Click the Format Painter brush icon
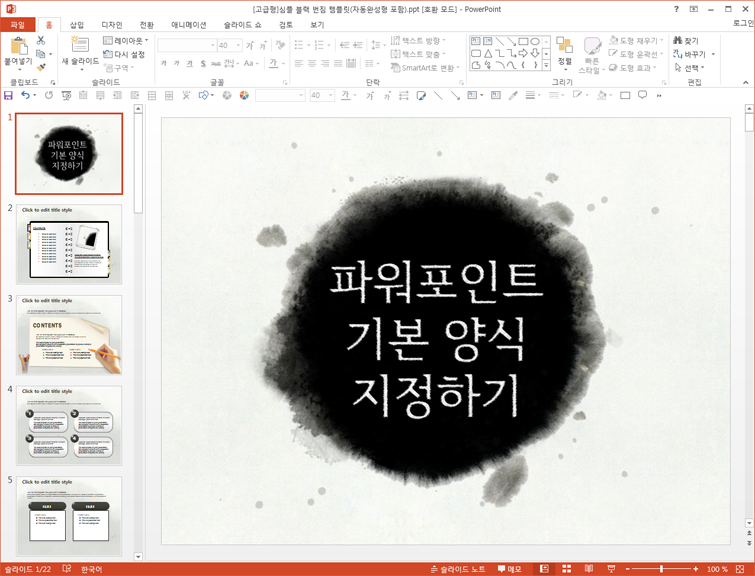Viewport: 755px width, 576px height. click(40, 67)
